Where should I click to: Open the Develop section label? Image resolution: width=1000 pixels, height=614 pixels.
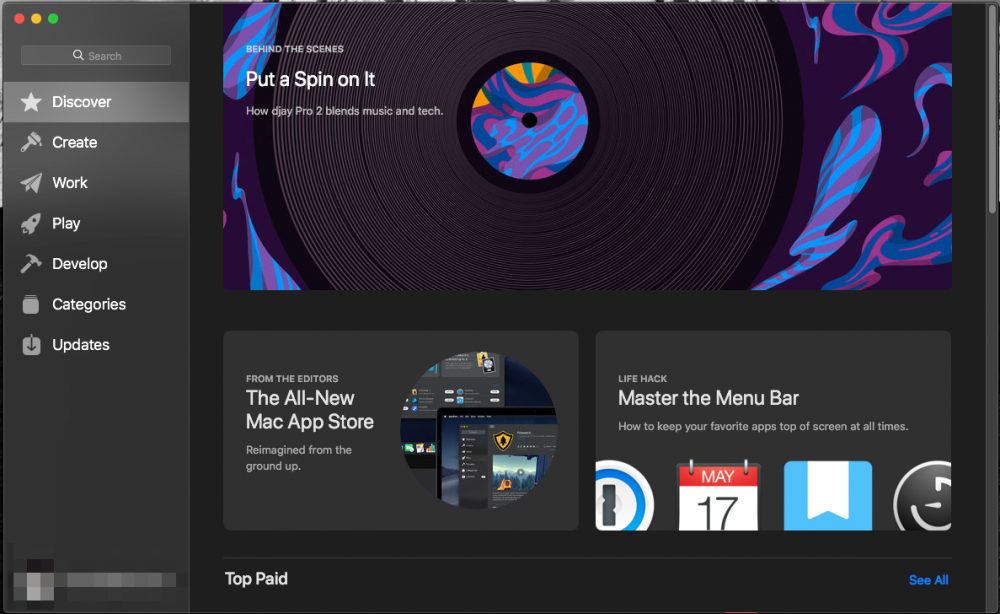click(x=80, y=264)
